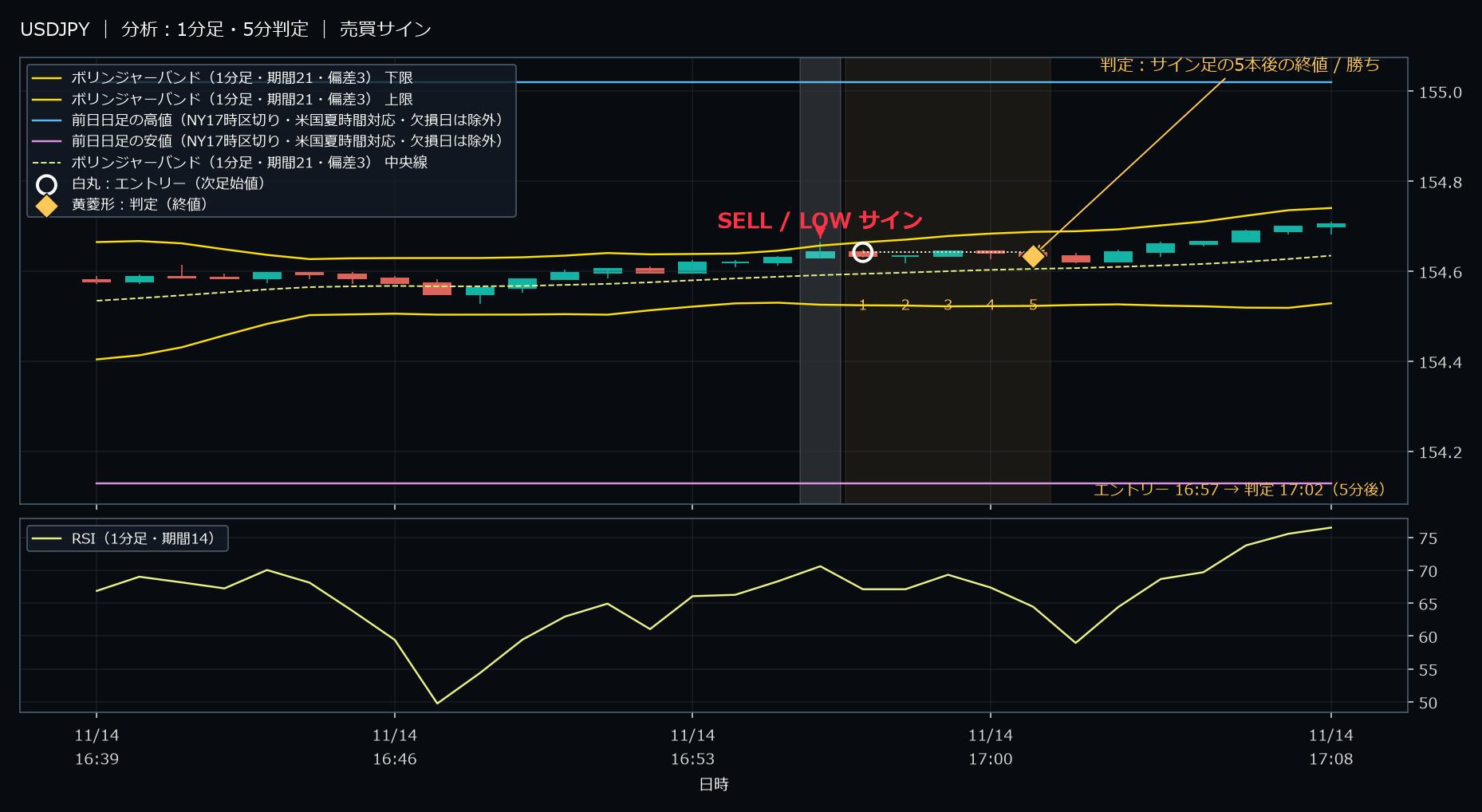
Task: Click the エントリー 16:57 → 判定 17:02 annotation
Action: click(1239, 490)
